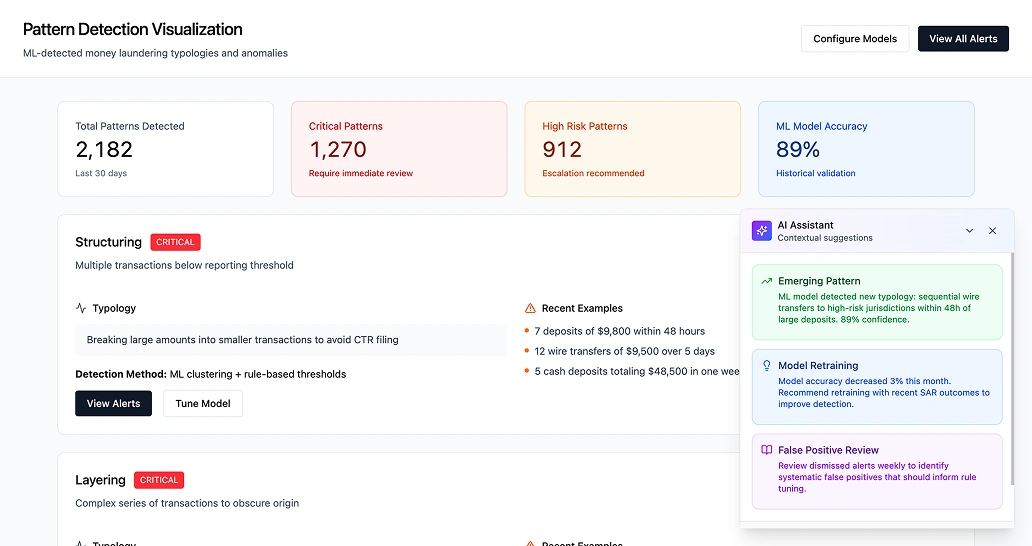Click the CRITICAL badge next to Layering
Screen dimensions: 1032x546
[159, 480]
